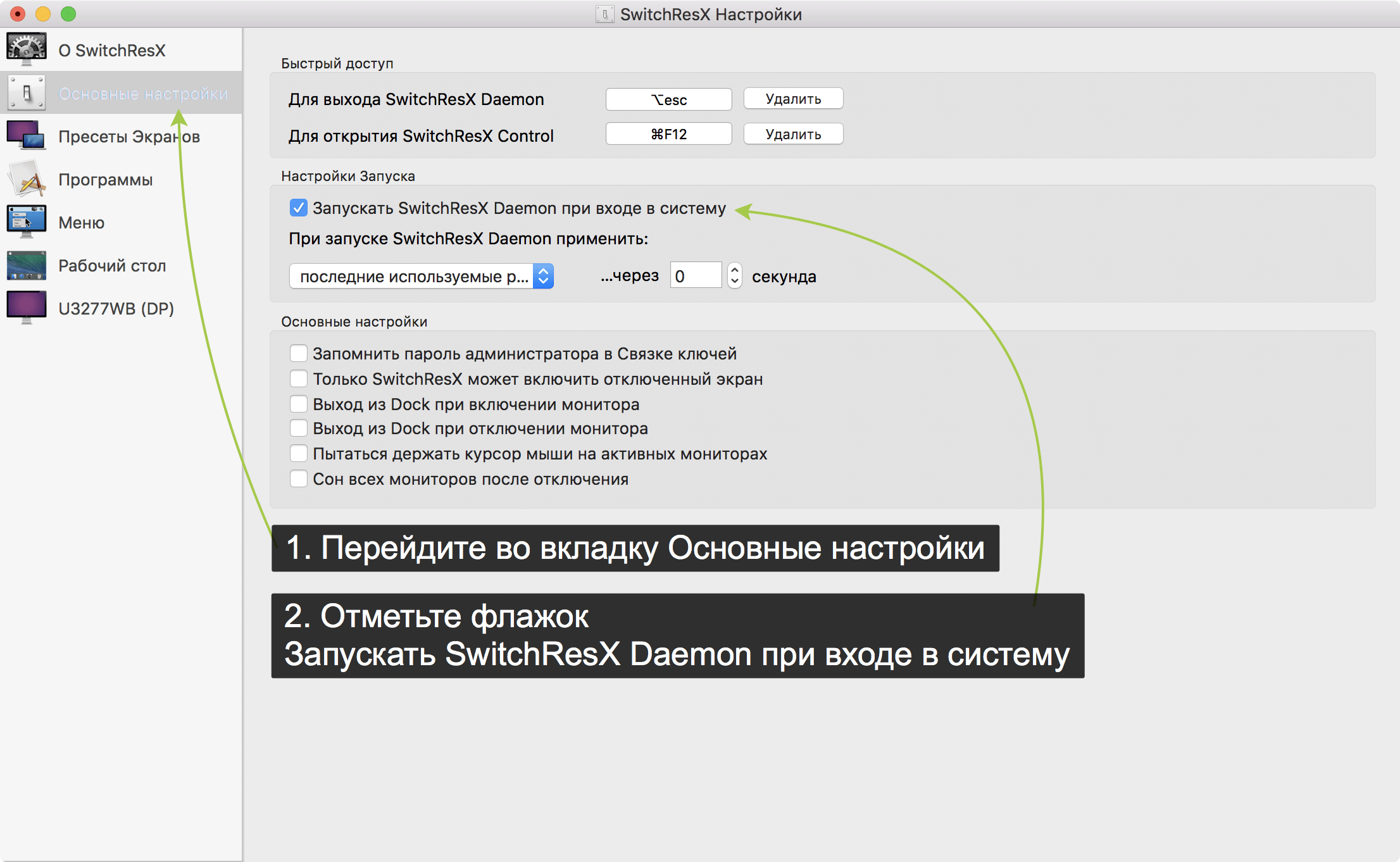1400x862 pixels.
Task: Click the ⌥esc shortcut field for Daemon exit
Action: point(668,99)
